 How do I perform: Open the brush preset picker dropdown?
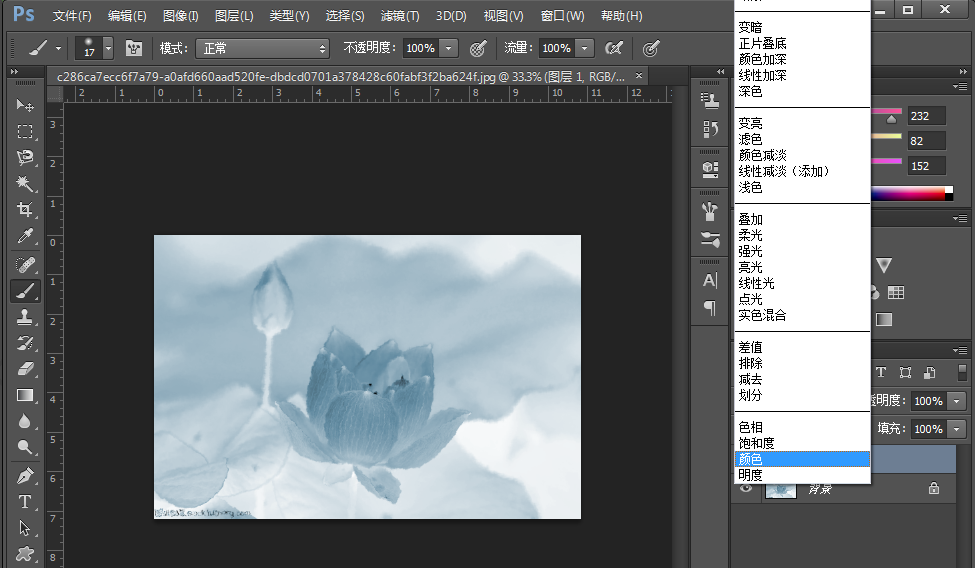[108, 48]
